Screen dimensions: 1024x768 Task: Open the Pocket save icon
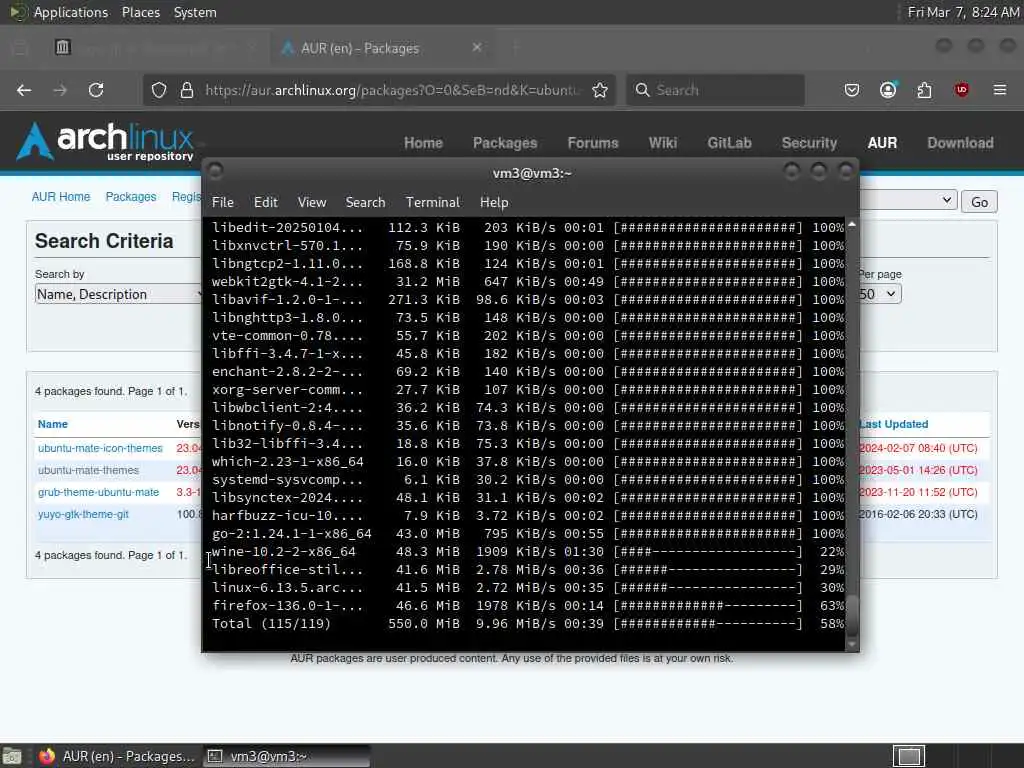(x=852, y=90)
